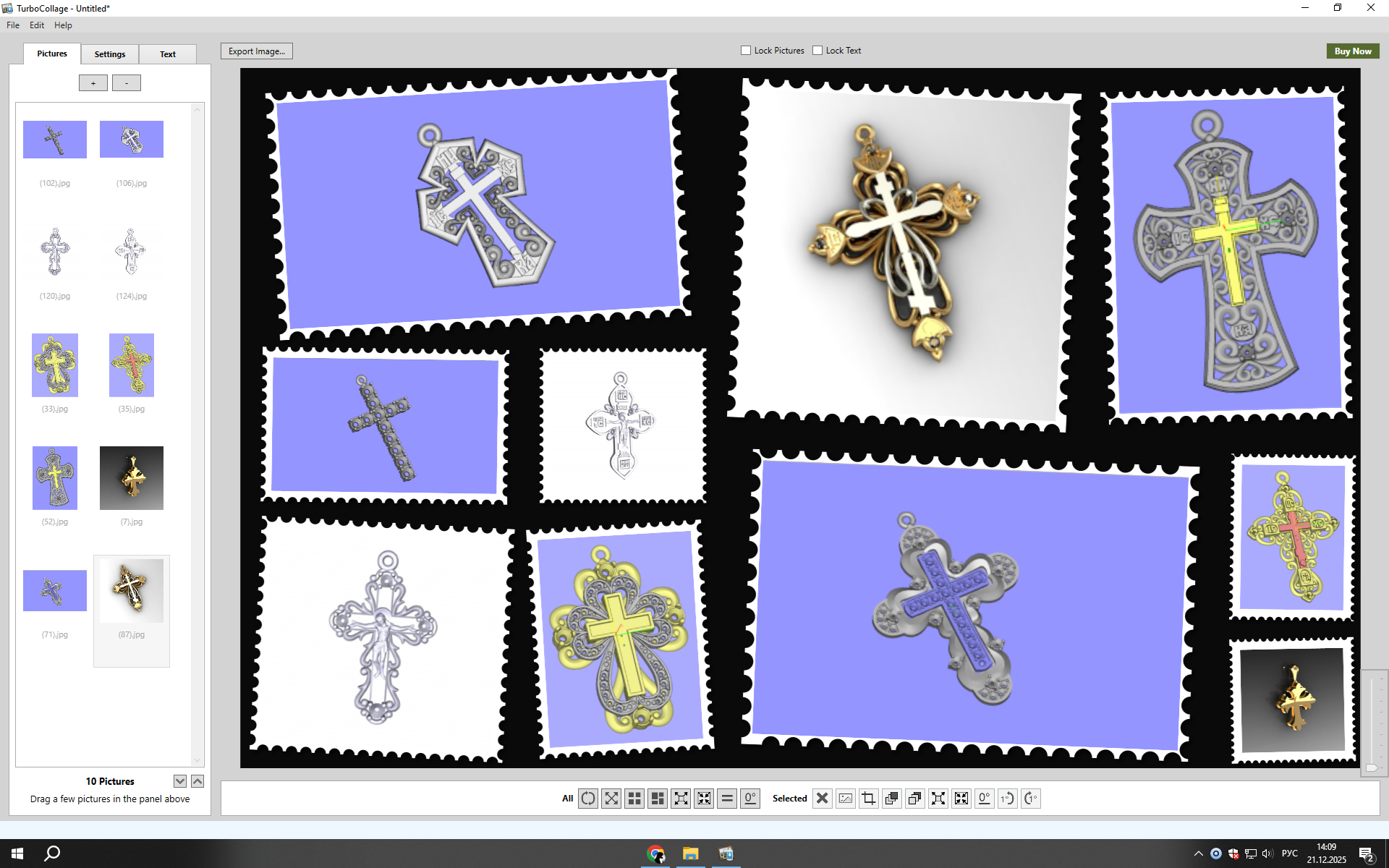Click the Buy Now button
1389x868 pixels.
point(1352,51)
